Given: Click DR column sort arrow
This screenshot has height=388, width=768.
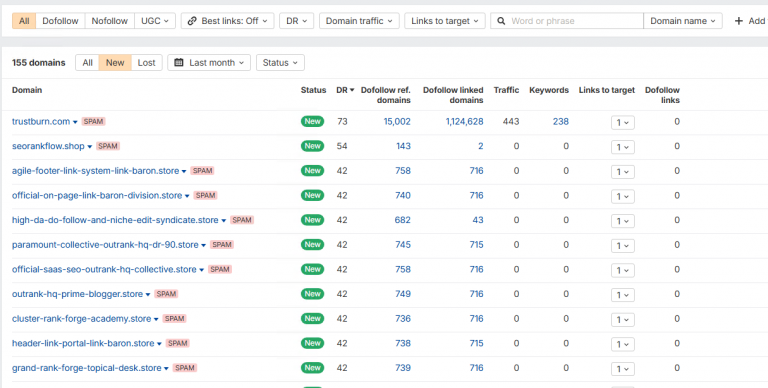Looking at the screenshot, I should point(352,90).
